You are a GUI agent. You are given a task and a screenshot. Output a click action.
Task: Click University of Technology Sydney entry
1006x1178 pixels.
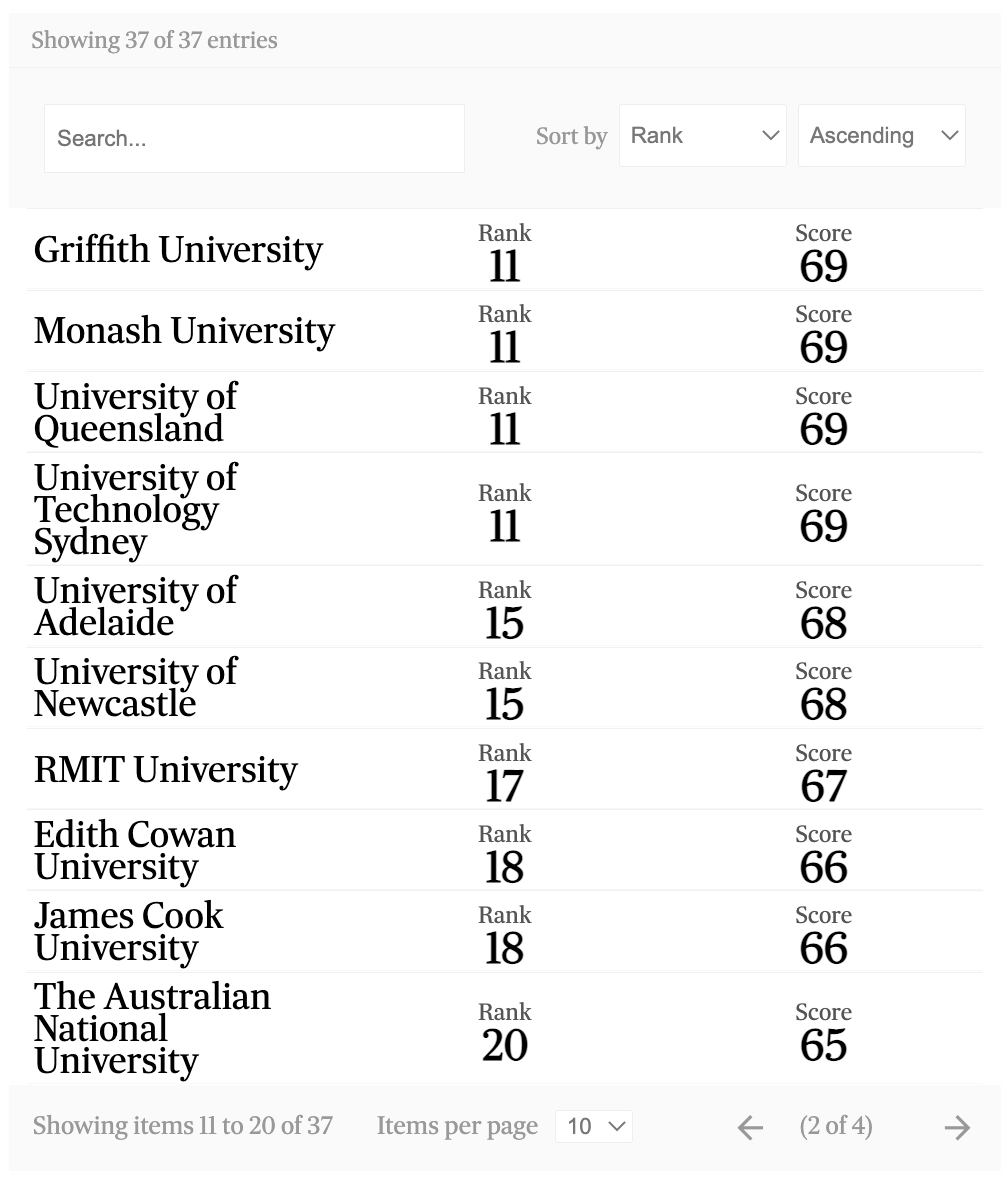click(135, 509)
